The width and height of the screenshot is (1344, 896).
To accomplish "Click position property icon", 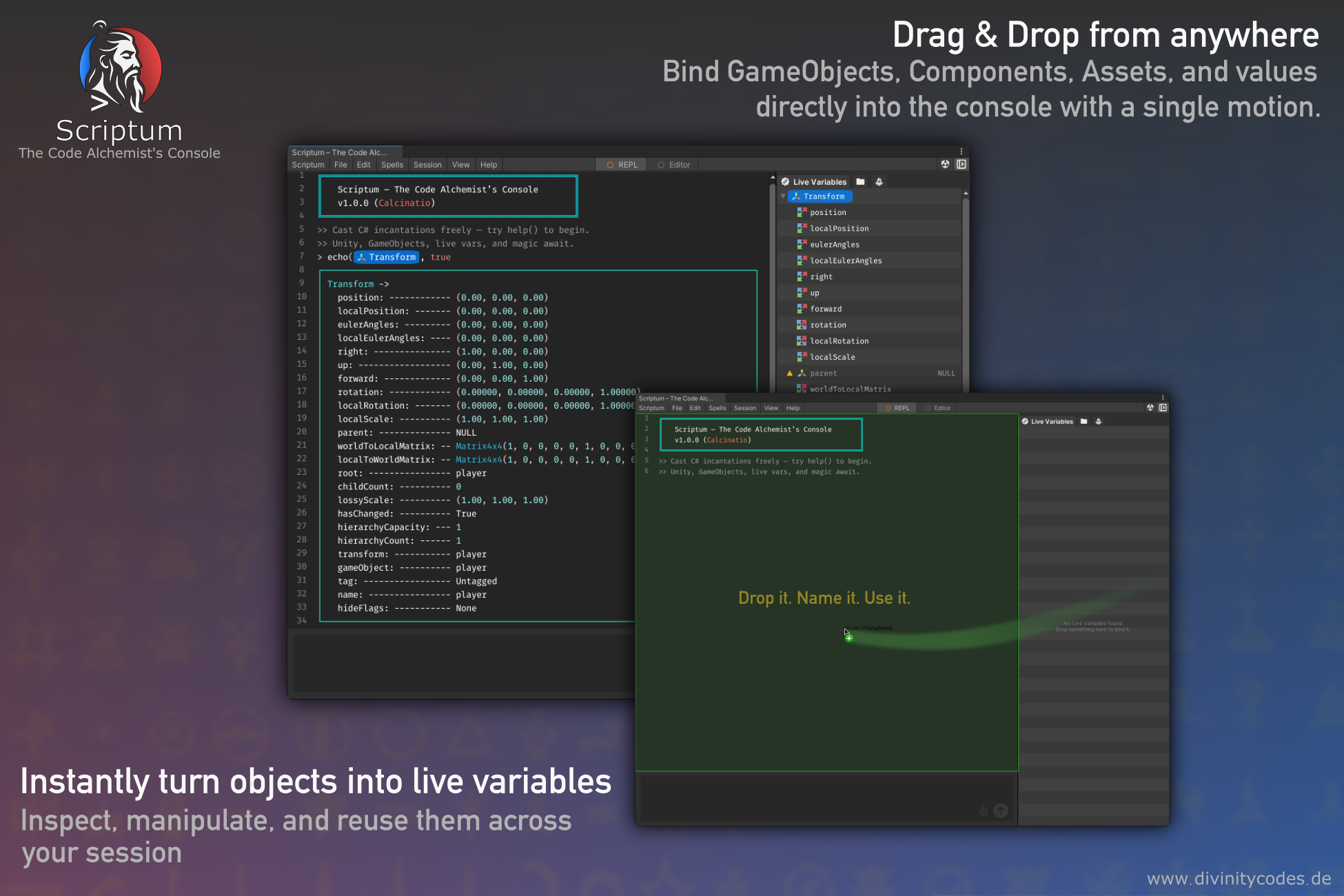I will click(802, 212).
